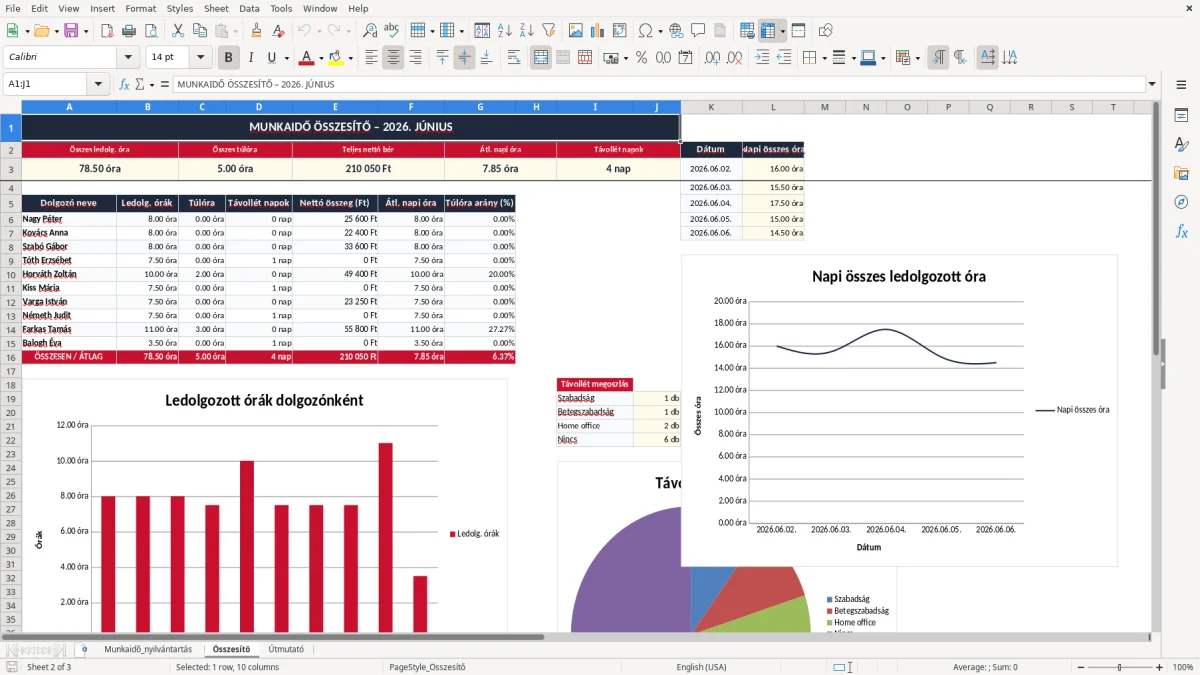Image resolution: width=1200 pixels, height=675 pixels.
Task: Open the sidebar Gallery icon
Action: coord(1181,173)
